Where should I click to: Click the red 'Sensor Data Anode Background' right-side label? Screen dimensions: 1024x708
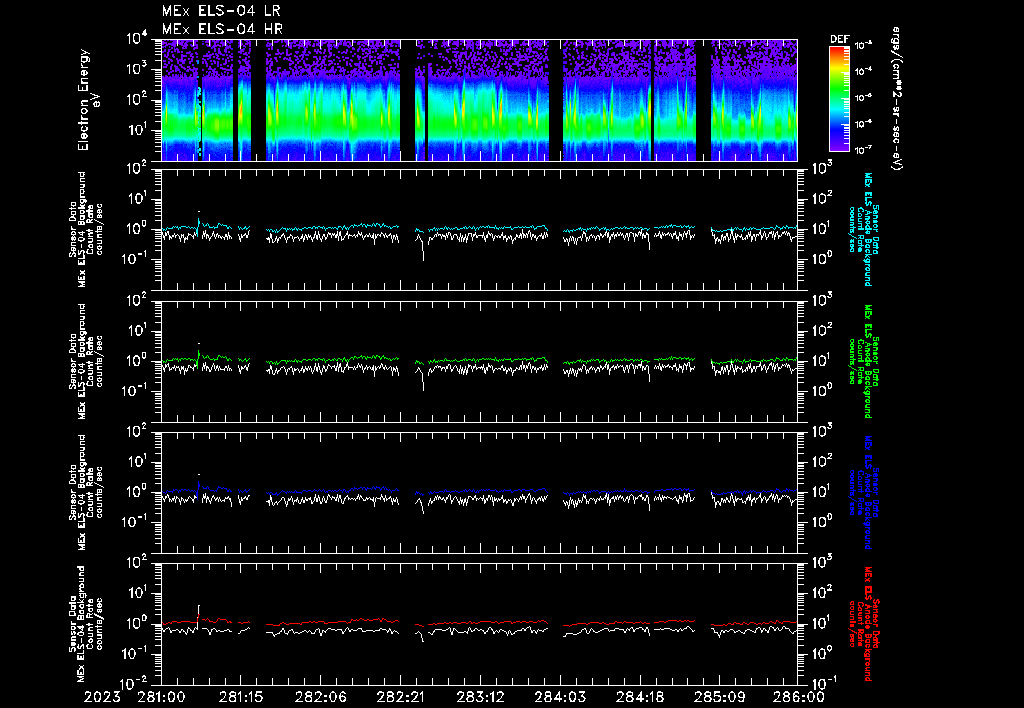(x=864, y=624)
